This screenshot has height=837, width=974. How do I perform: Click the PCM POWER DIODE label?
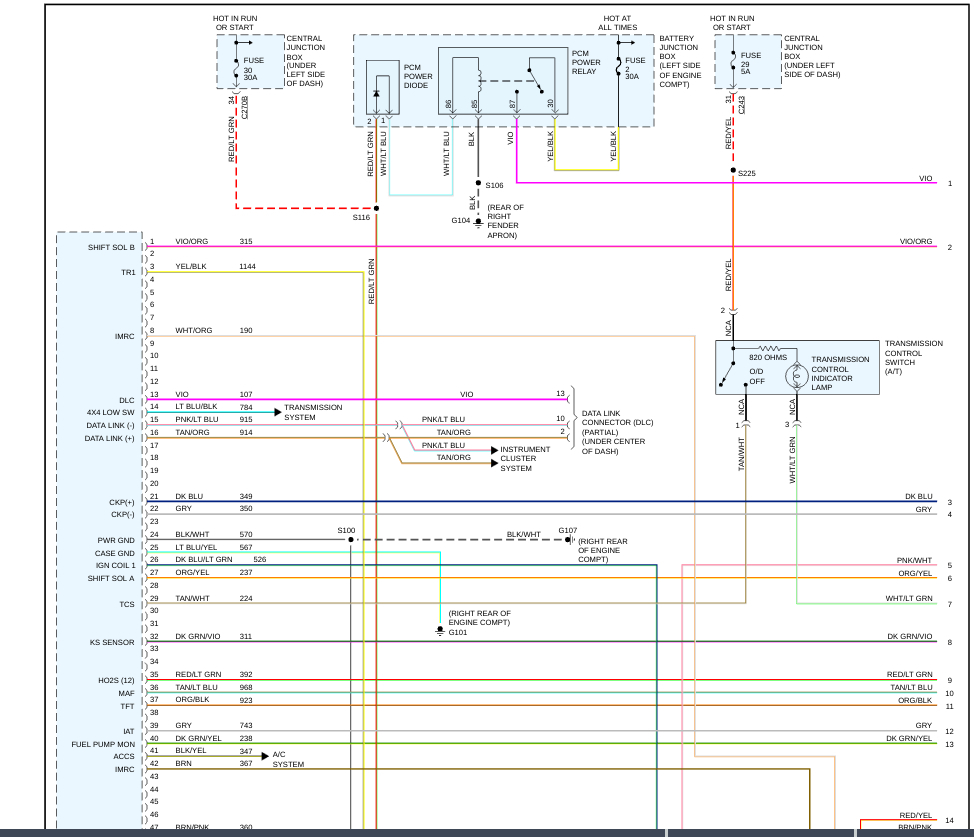(x=417, y=76)
